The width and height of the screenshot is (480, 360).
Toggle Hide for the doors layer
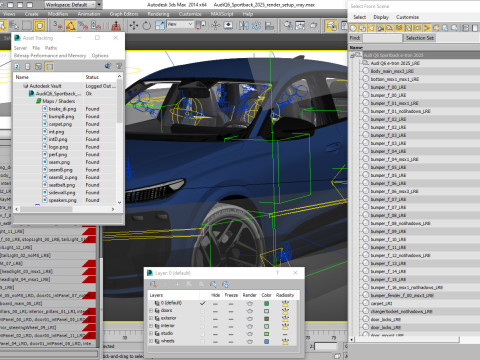click(215, 311)
